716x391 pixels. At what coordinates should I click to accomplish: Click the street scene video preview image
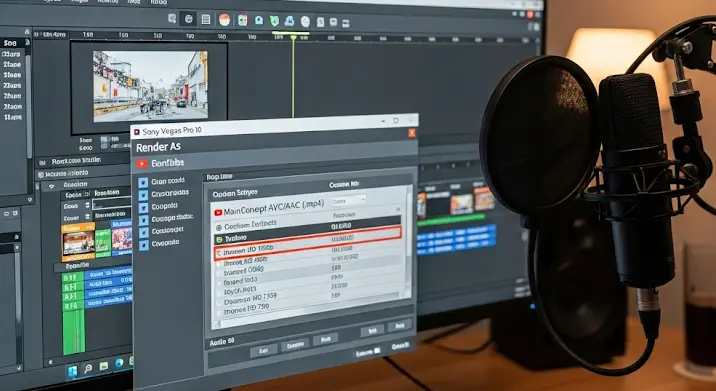[x=150, y=85]
